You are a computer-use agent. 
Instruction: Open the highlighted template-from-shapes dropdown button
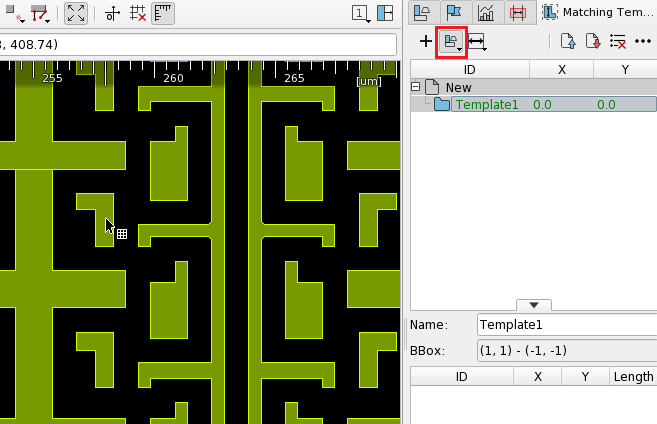[x=452, y=41]
